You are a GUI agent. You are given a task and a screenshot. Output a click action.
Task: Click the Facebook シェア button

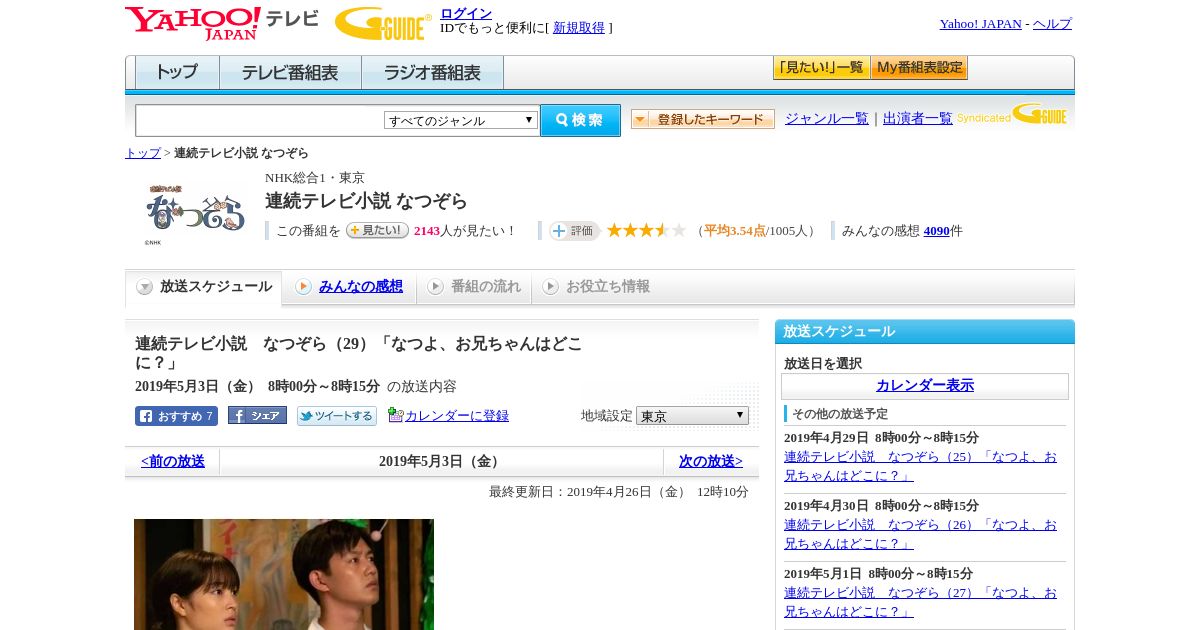click(257, 415)
